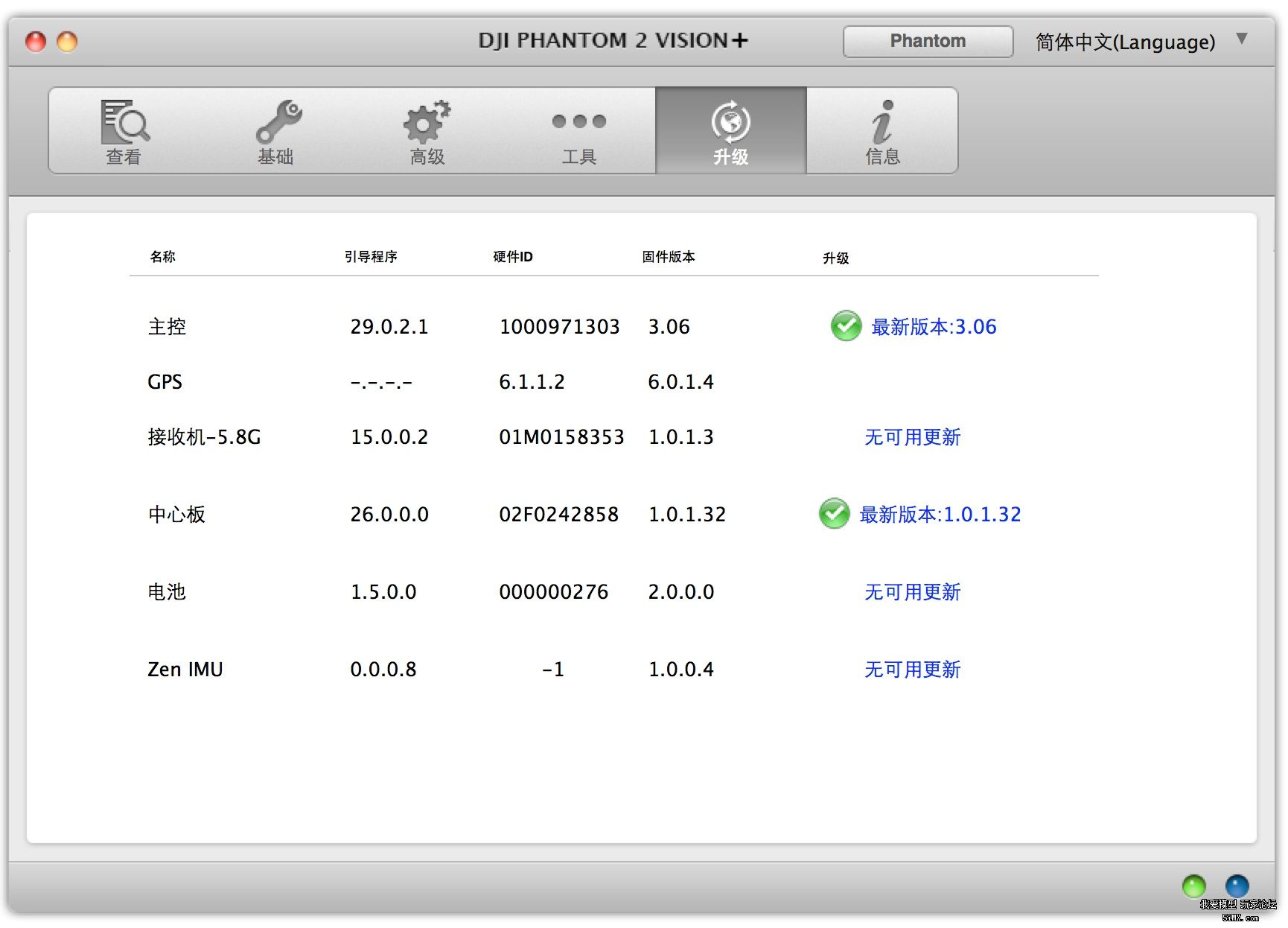
Task: Click bootloader value 15.0.0.2
Action: tap(389, 436)
